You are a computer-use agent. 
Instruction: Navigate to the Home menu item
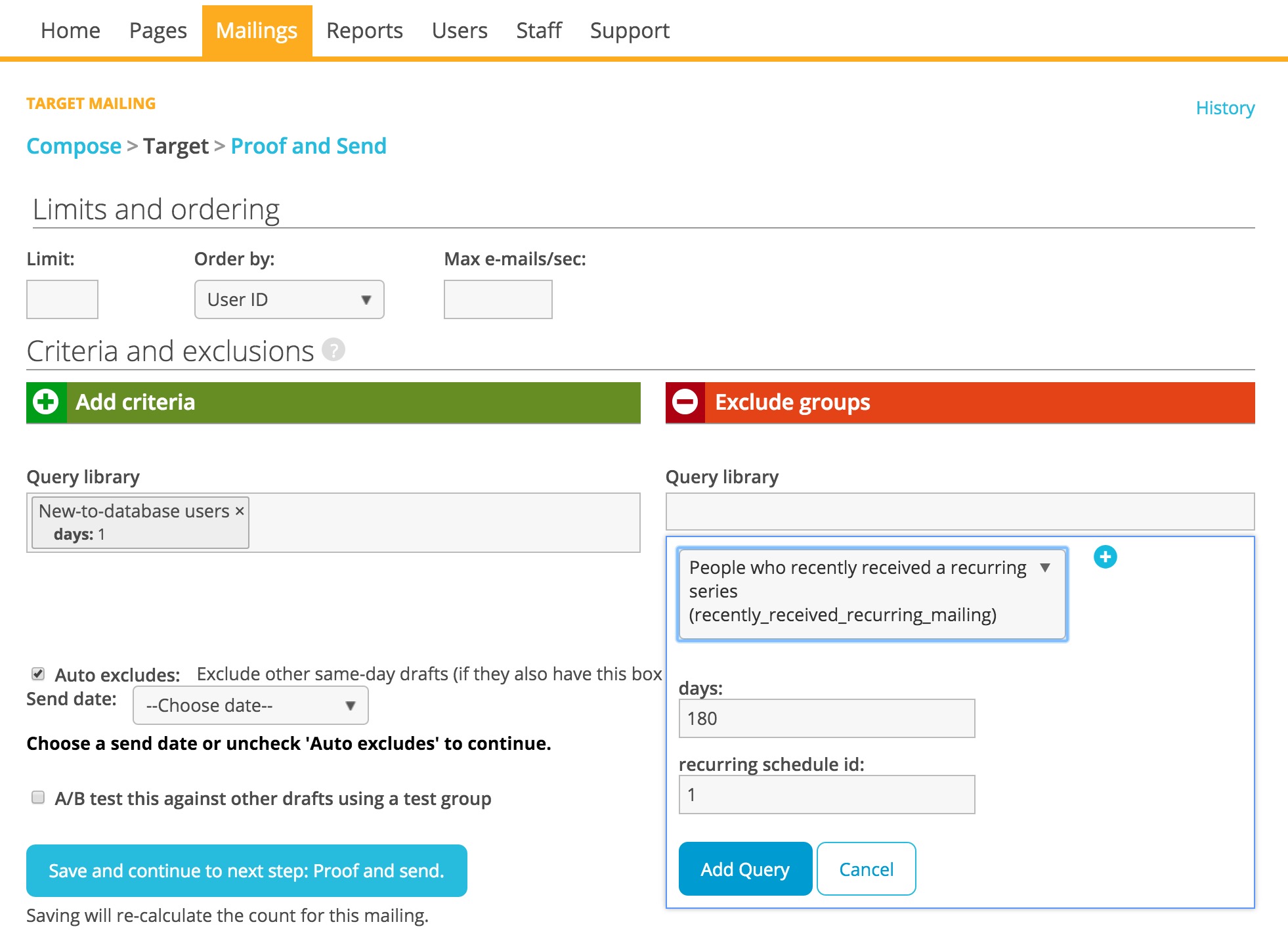(x=70, y=30)
